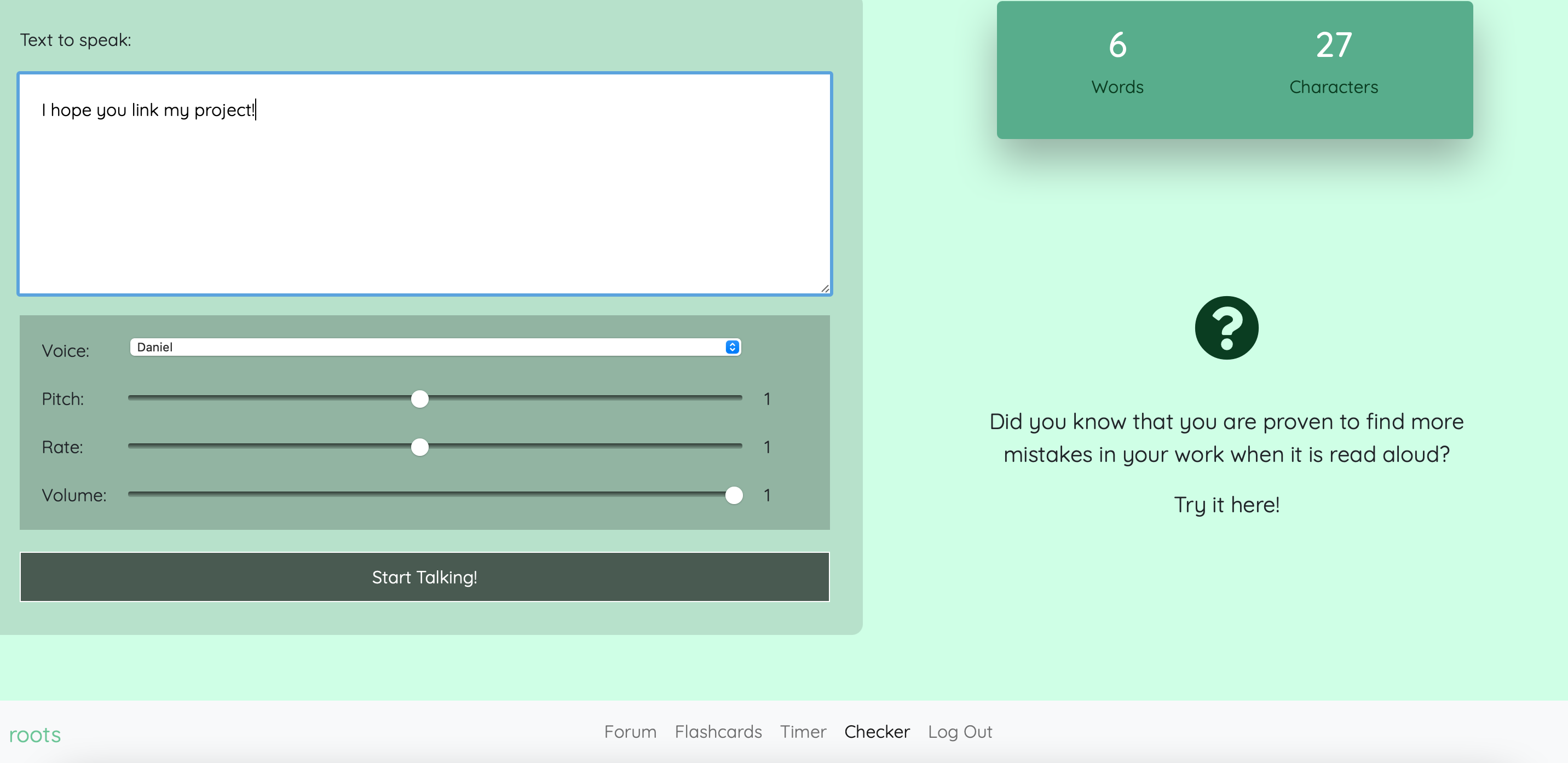Click the roots logo in the footer
Image resolution: width=1568 pixels, height=763 pixels.
34,735
